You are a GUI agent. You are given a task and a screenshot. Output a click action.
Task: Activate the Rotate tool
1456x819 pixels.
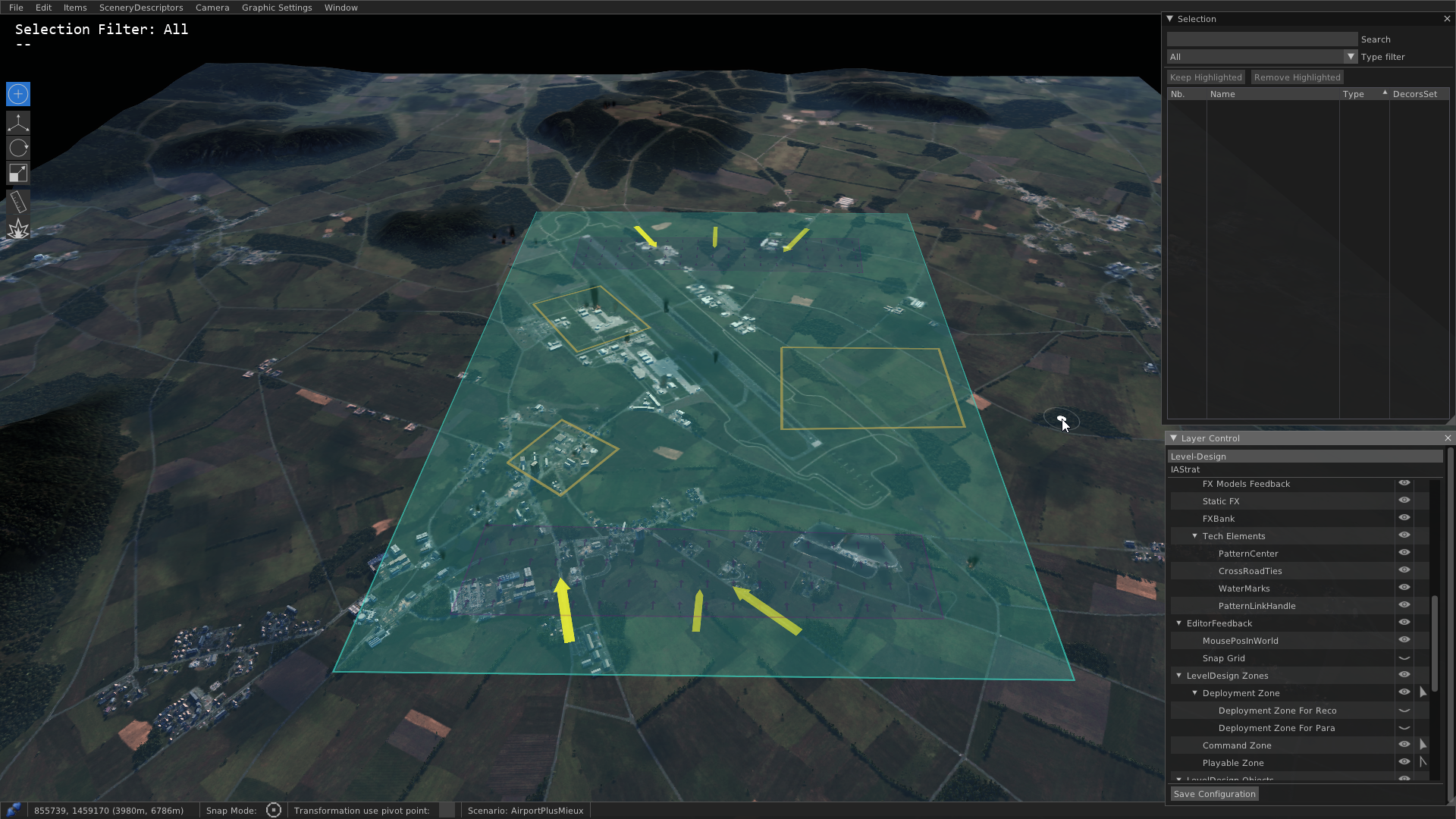17,148
